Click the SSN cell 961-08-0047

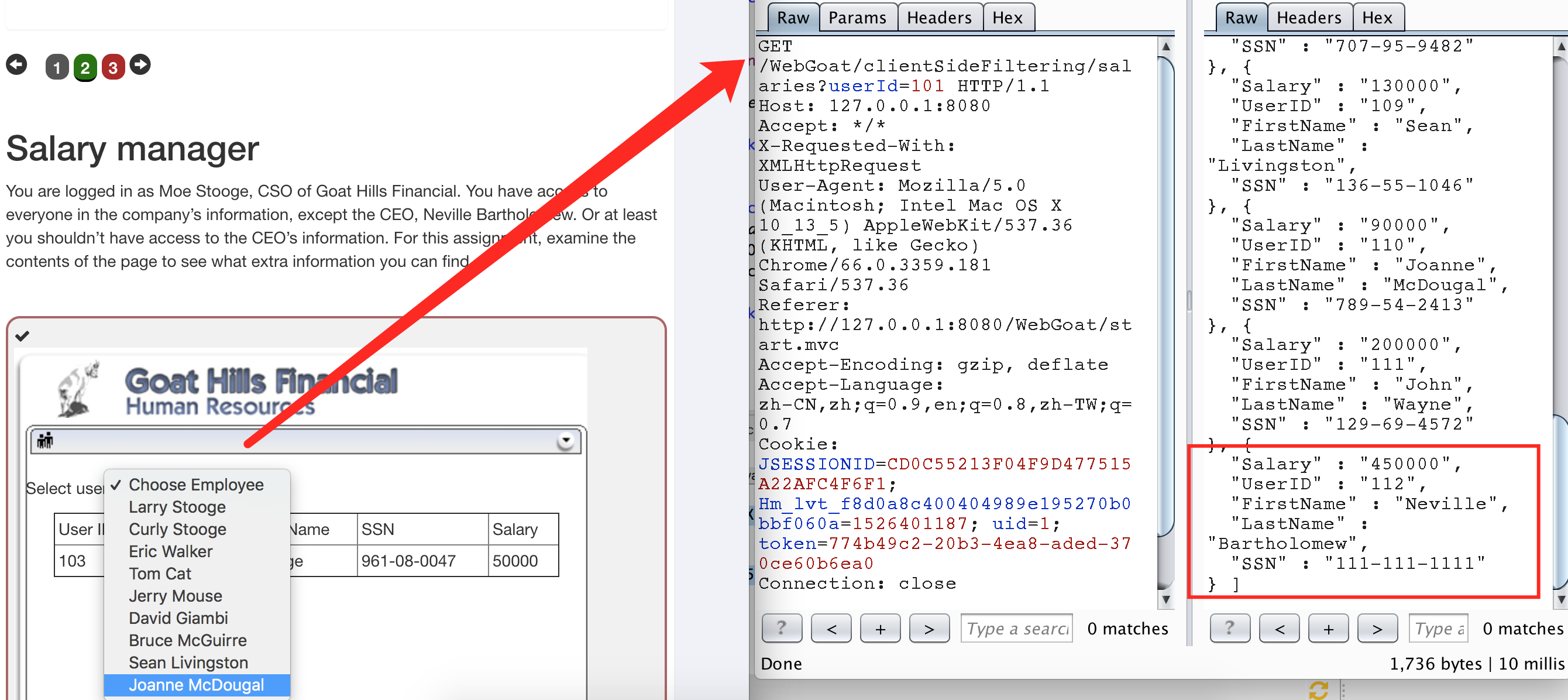tap(422, 561)
